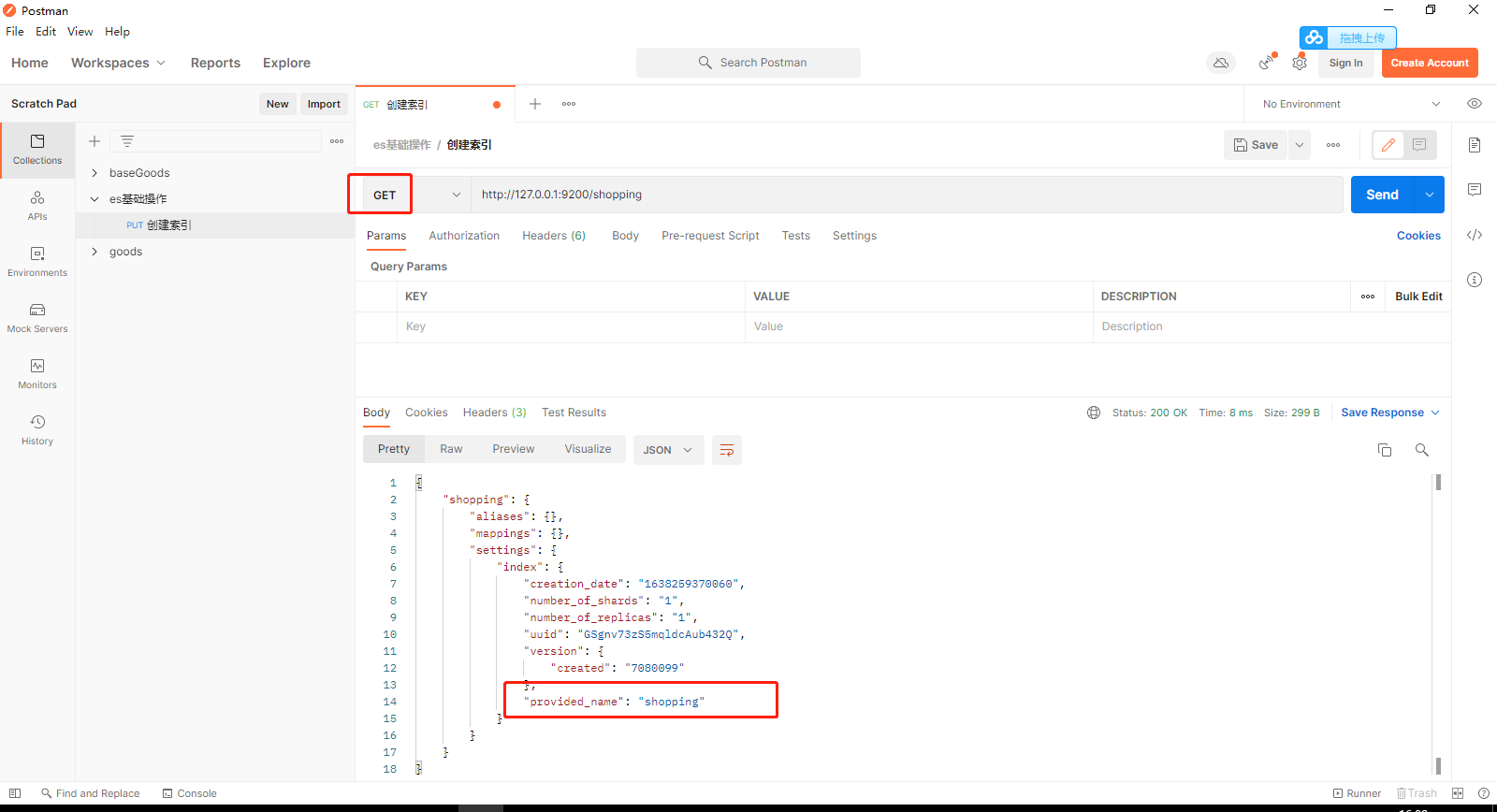
Task: Click the Search Postman field
Action: pos(748,63)
